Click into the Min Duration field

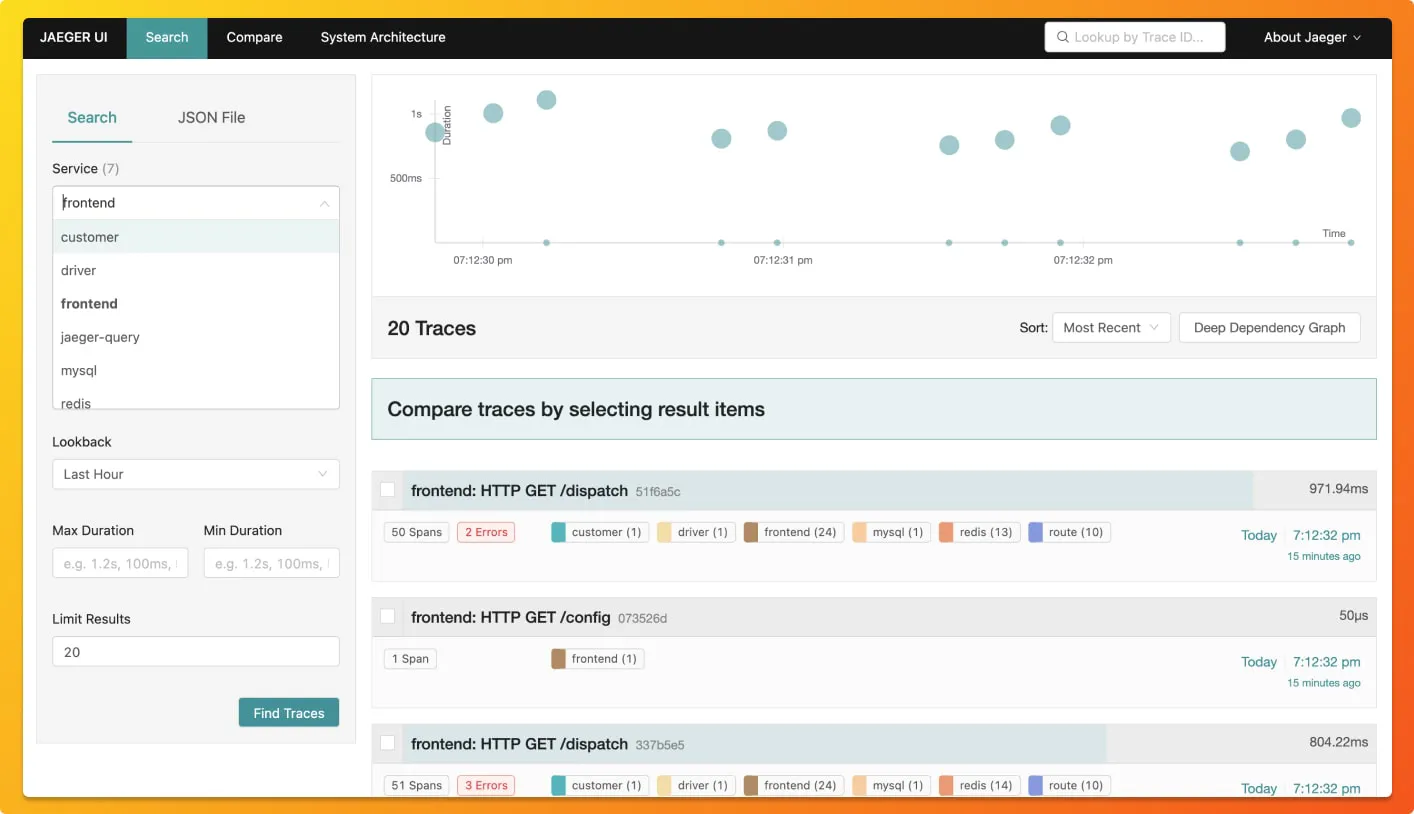pyautogui.click(x=271, y=563)
